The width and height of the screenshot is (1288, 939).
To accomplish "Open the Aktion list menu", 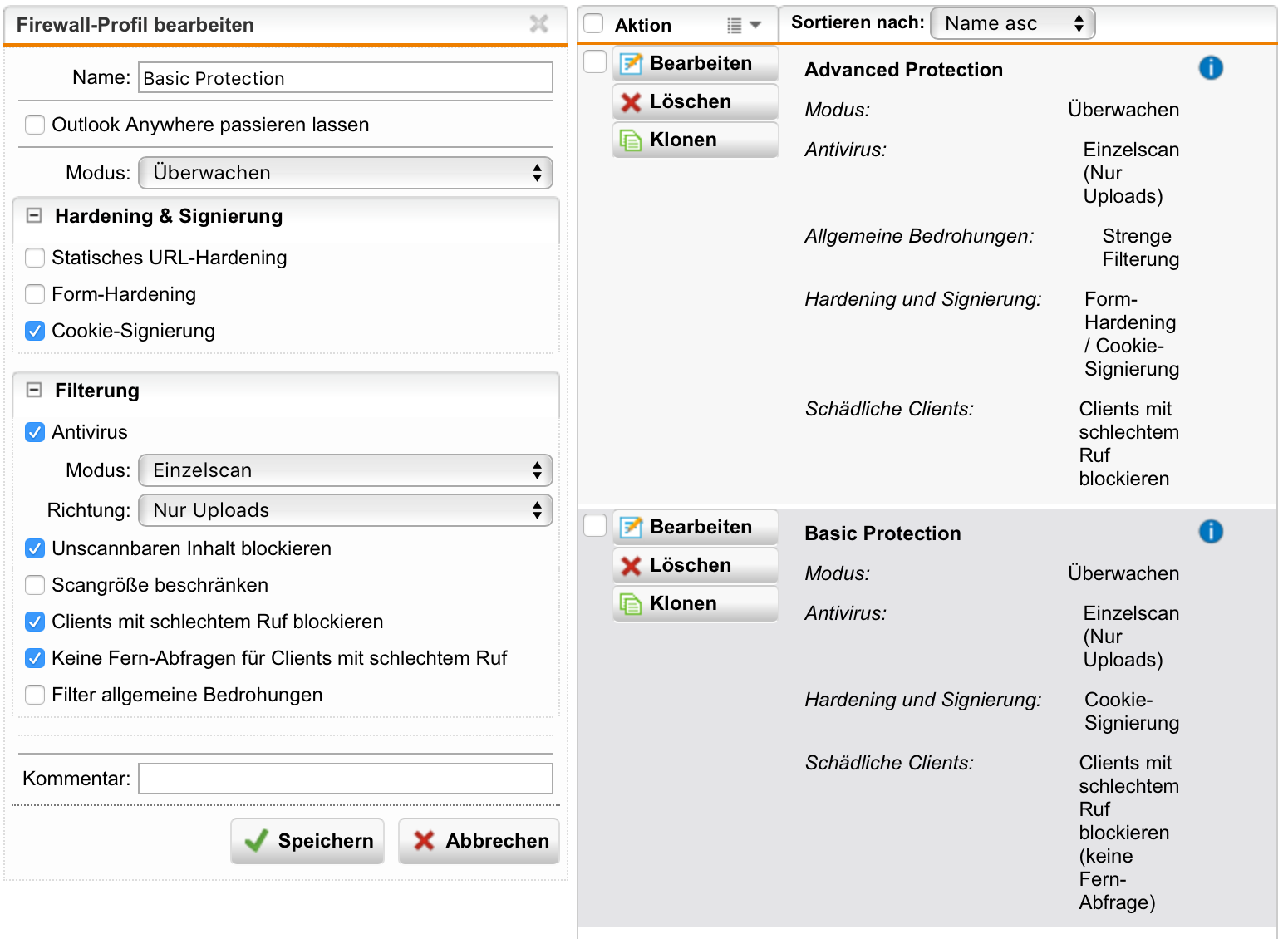I will pos(744,26).
